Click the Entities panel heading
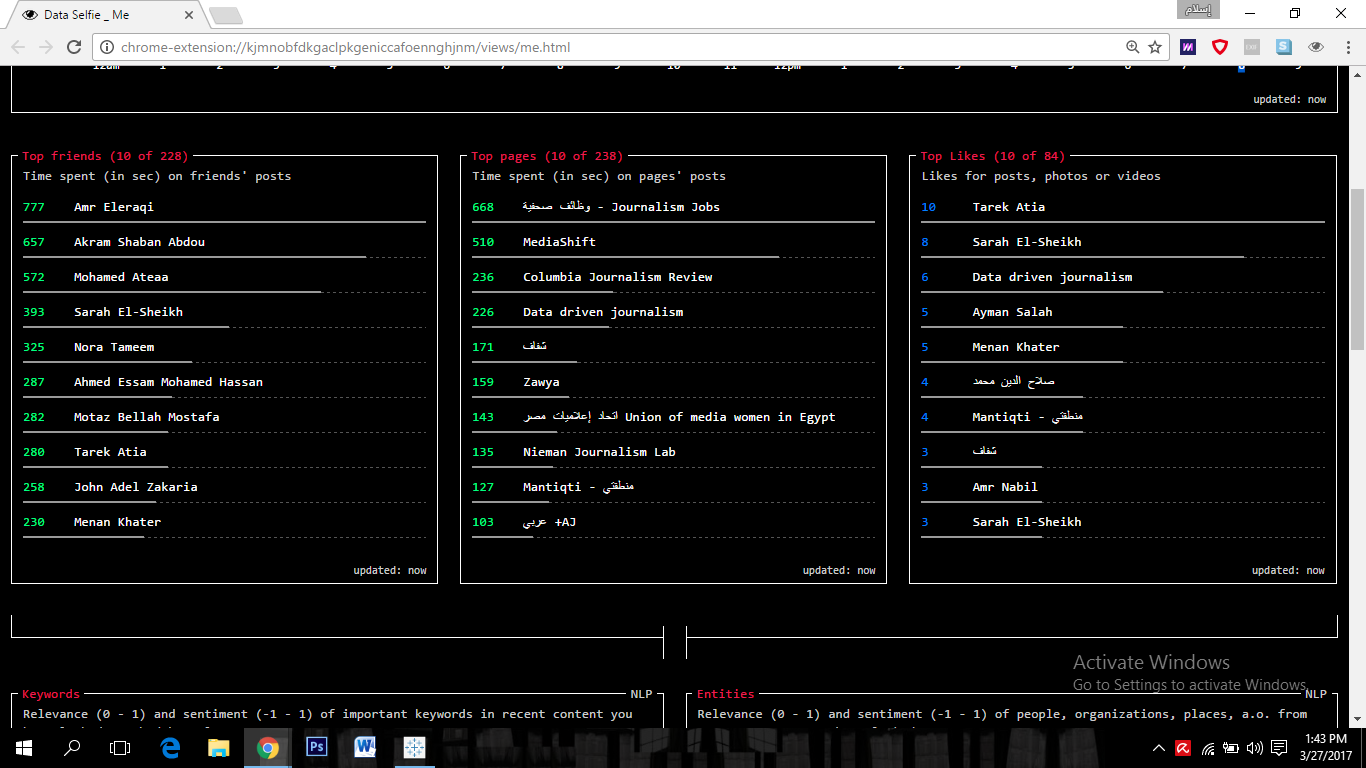Viewport: 1366px width, 768px height. (x=726, y=694)
